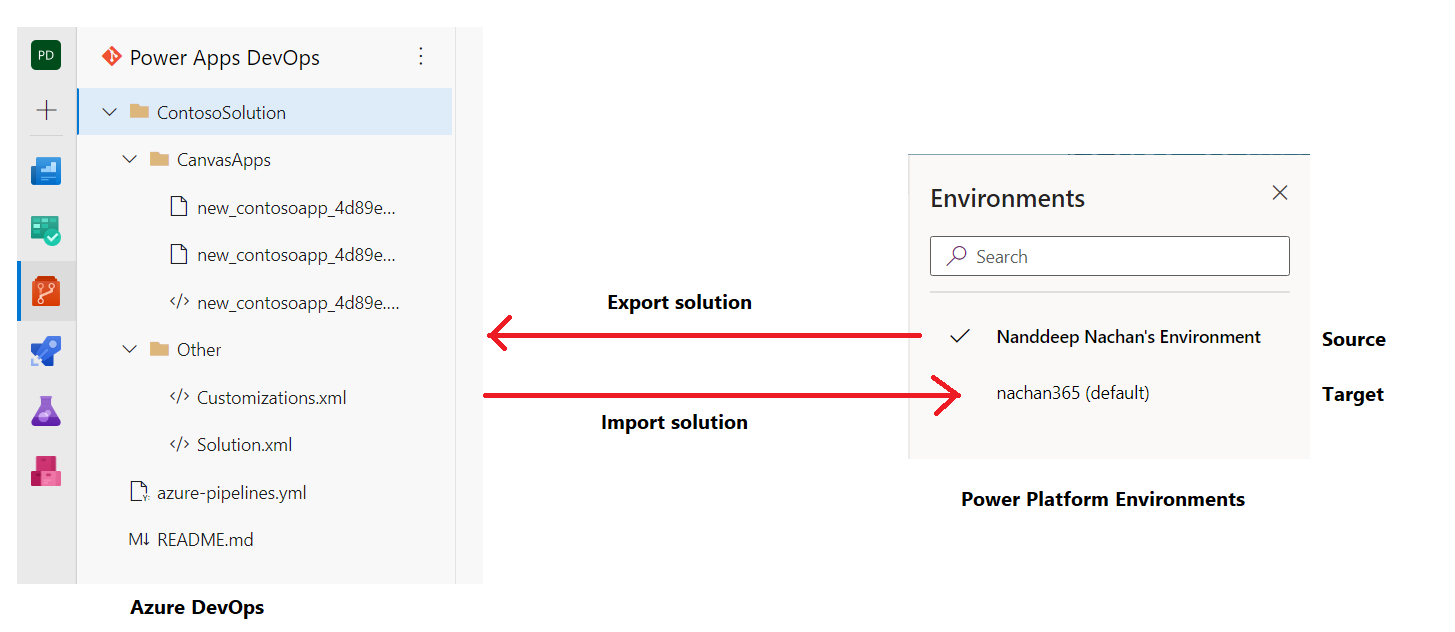Image resolution: width=1455 pixels, height=632 pixels.
Task: Open the Overview dashboard icon
Action: pos(46,172)
